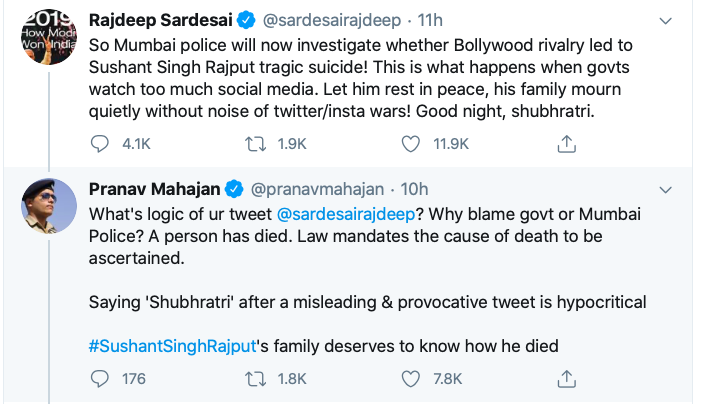722x404 pixels.
Task: Reply to Rajdeep Sardesai's tweet
Action: coord(100,144)
